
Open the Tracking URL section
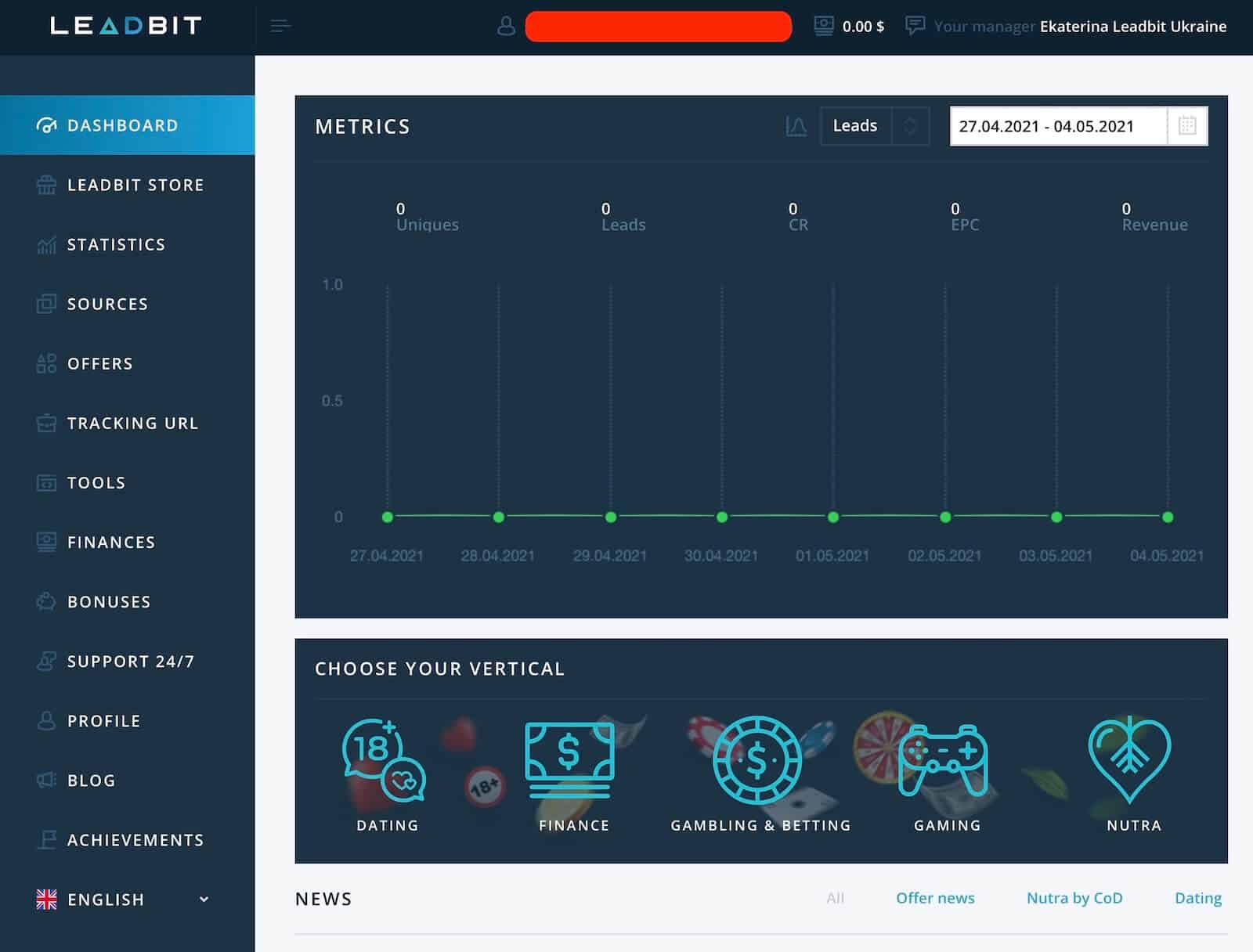point(132,423)
